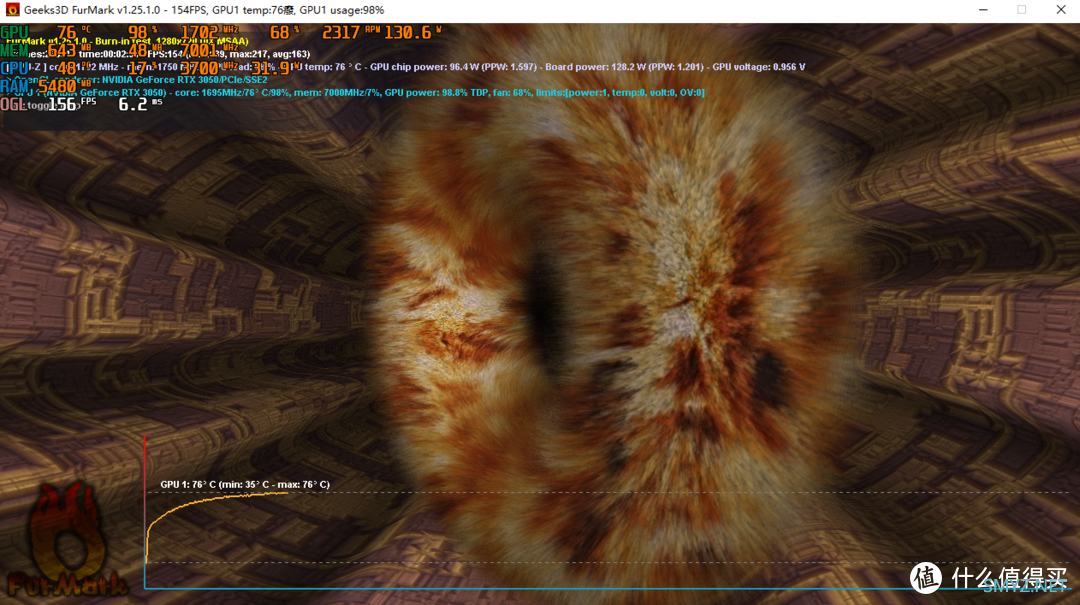Click the green GPU overlay label
Screen dimensions: 1080x605
[15, 32]
